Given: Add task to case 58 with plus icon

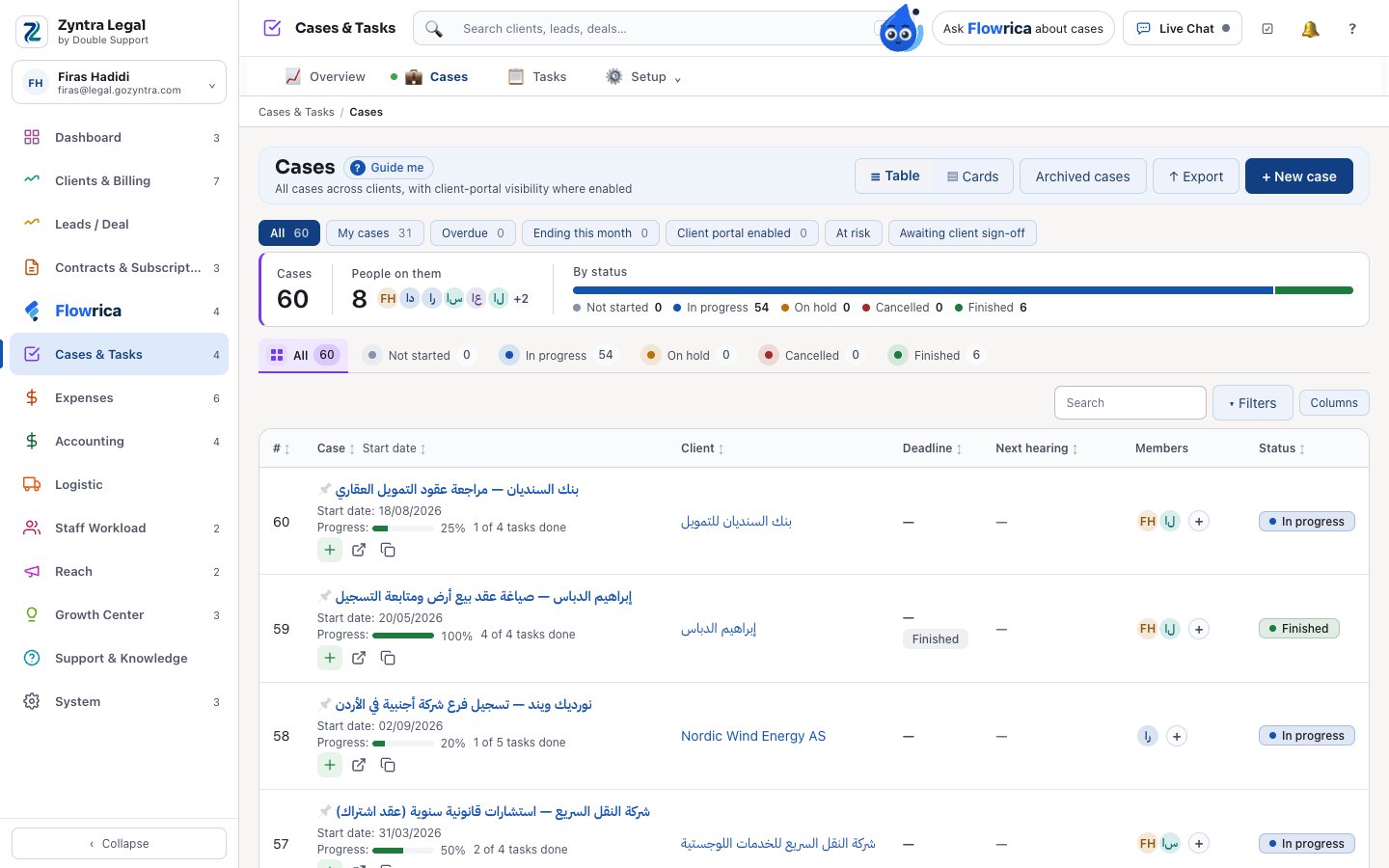Looking at the screenshot, I should pos(330,765).
